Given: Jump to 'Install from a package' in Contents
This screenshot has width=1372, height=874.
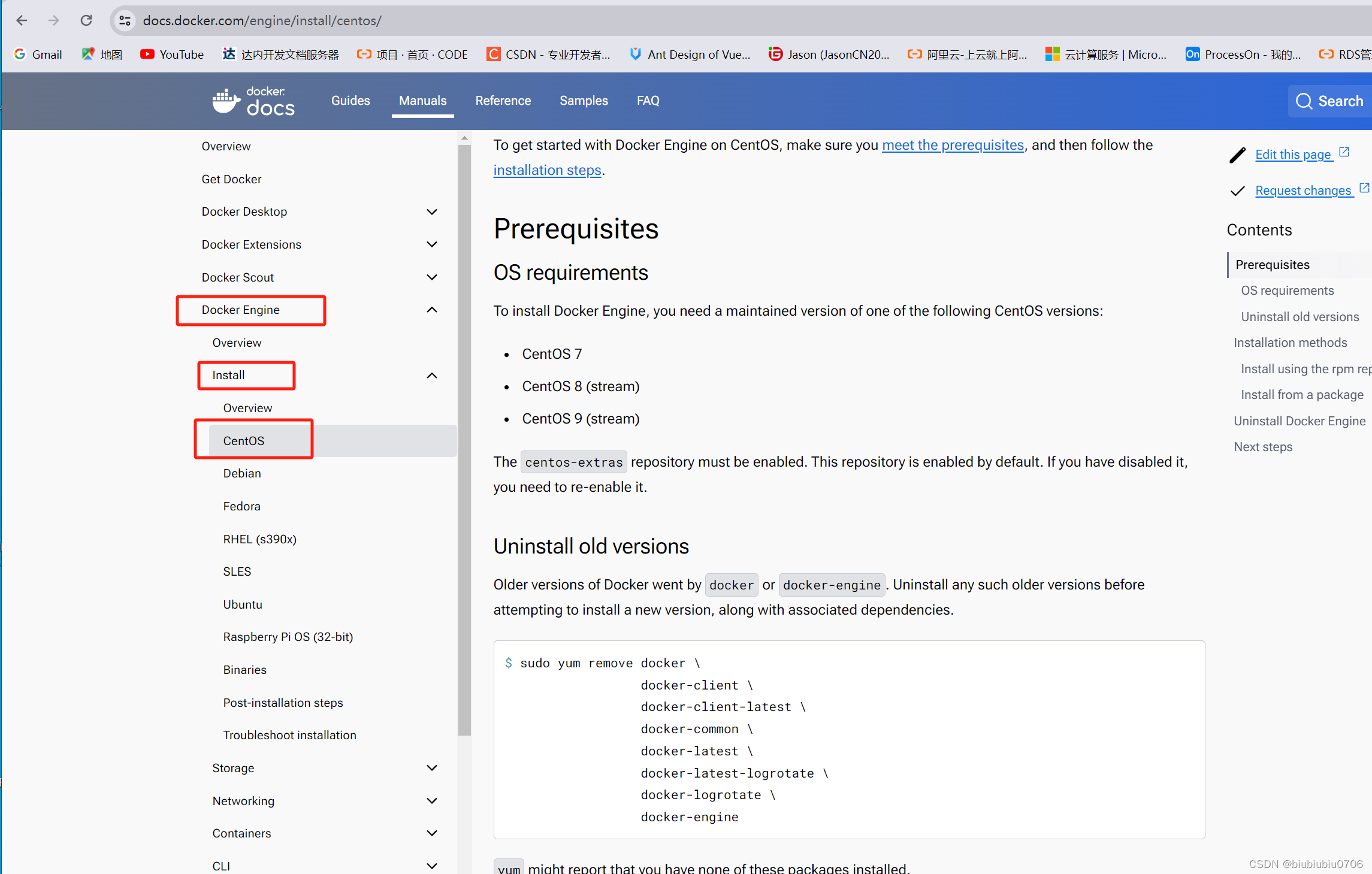Looking at the screenshot, I should [1302, 395].
